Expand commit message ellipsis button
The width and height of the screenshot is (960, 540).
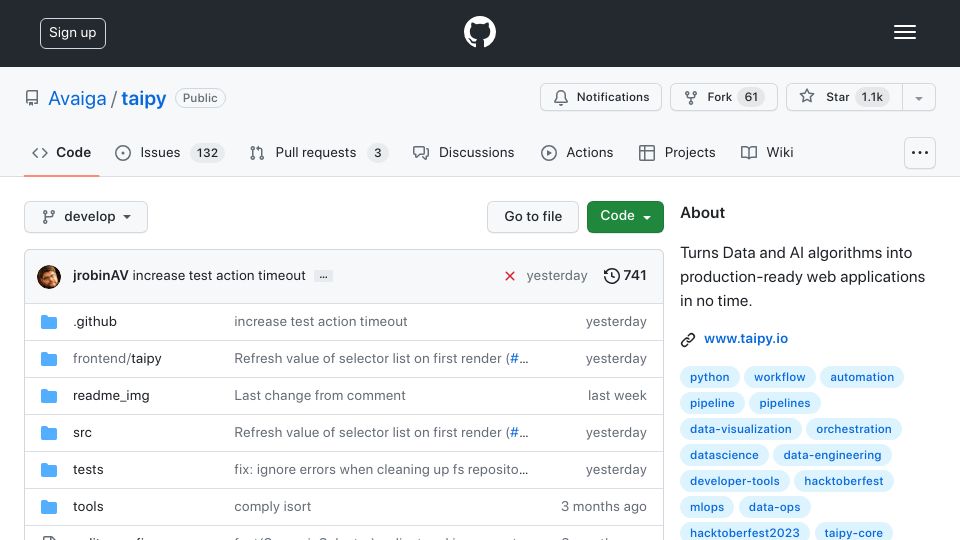click(x=323, y=276)
